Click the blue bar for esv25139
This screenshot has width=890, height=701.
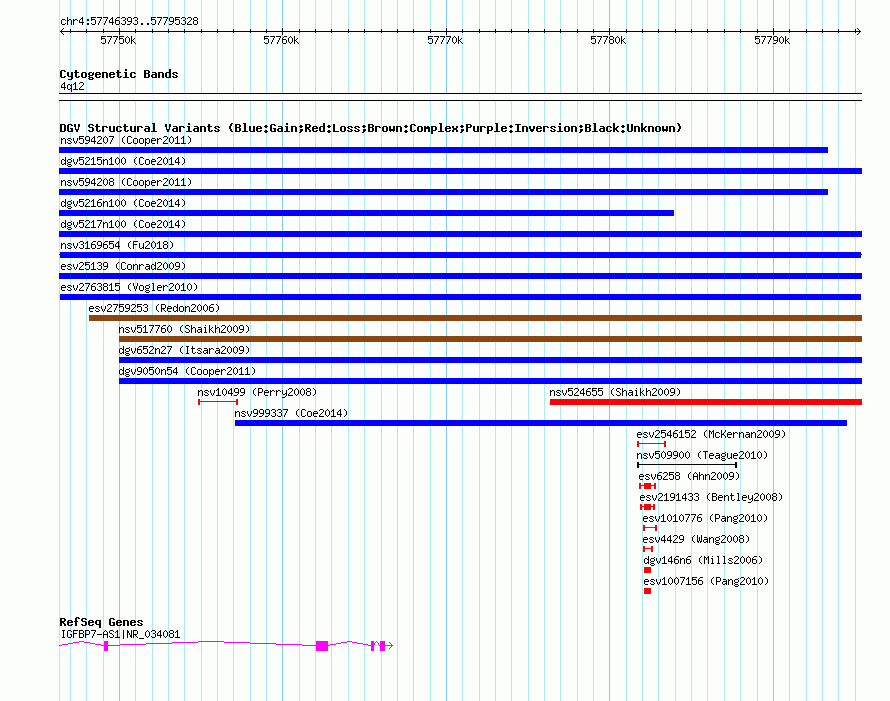[x=460, y=276]
